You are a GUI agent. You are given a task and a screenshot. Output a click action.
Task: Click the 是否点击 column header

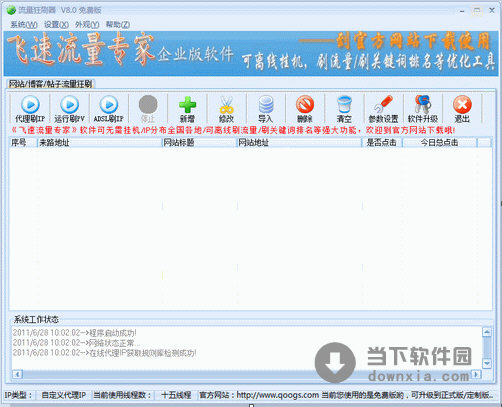click(x=382, y=143)
